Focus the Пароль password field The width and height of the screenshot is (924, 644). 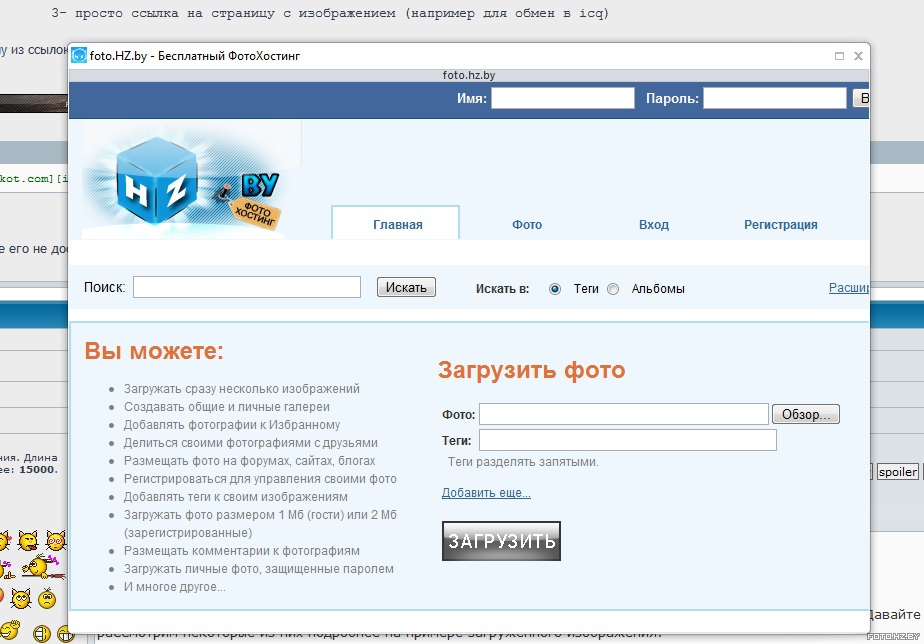pos(775,98)
